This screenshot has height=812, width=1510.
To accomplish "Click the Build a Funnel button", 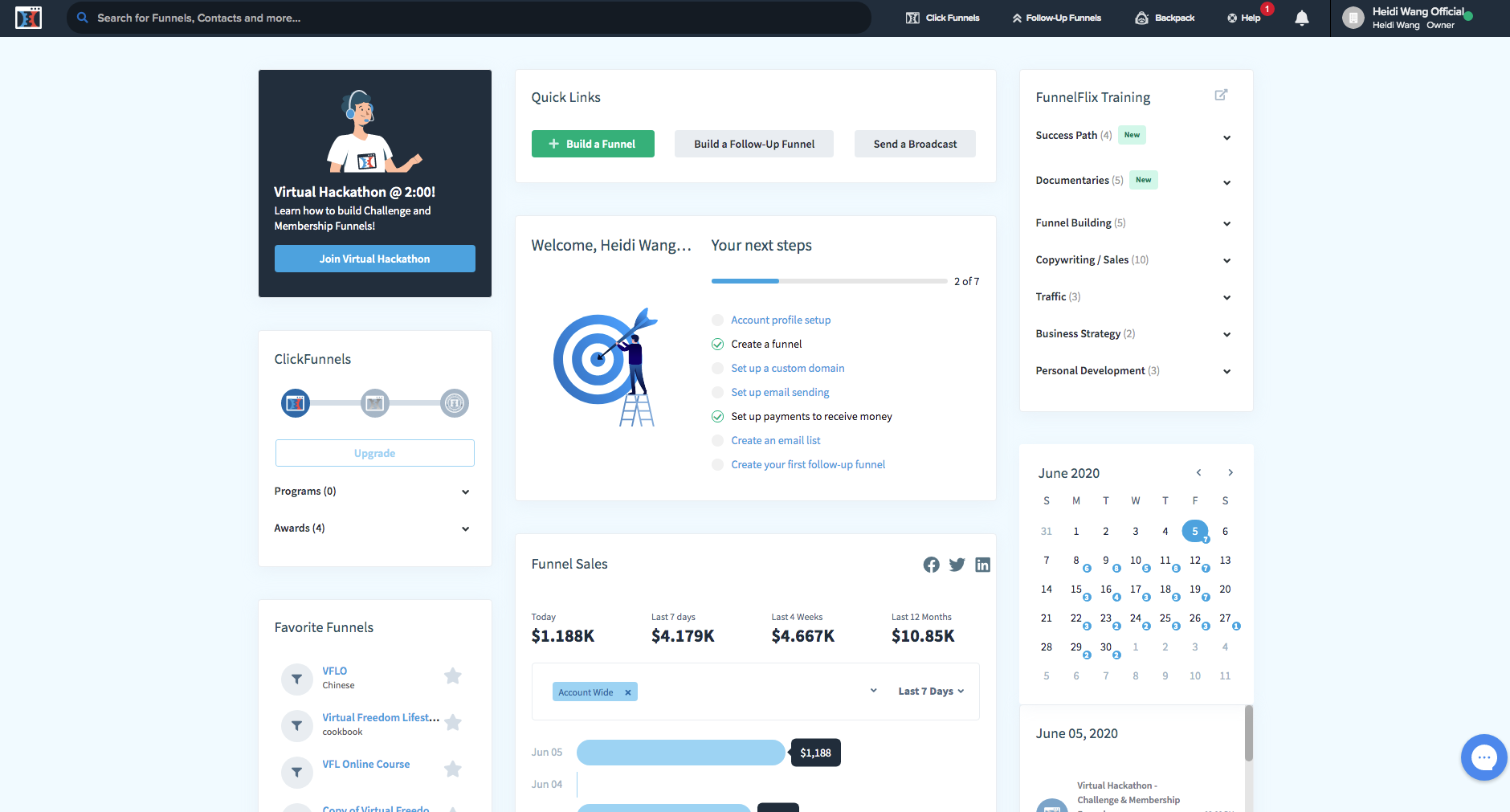I will tap(593, 144).
